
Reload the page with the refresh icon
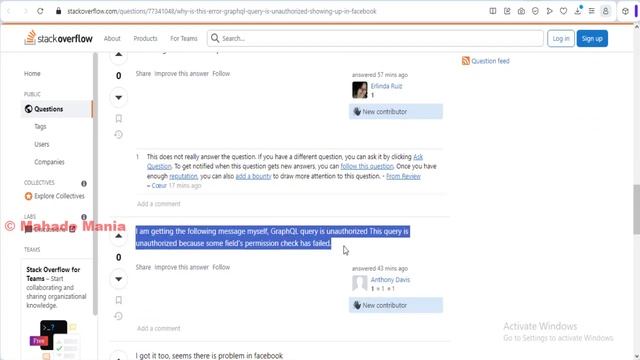pyautogui.click(x=40, y=11)
